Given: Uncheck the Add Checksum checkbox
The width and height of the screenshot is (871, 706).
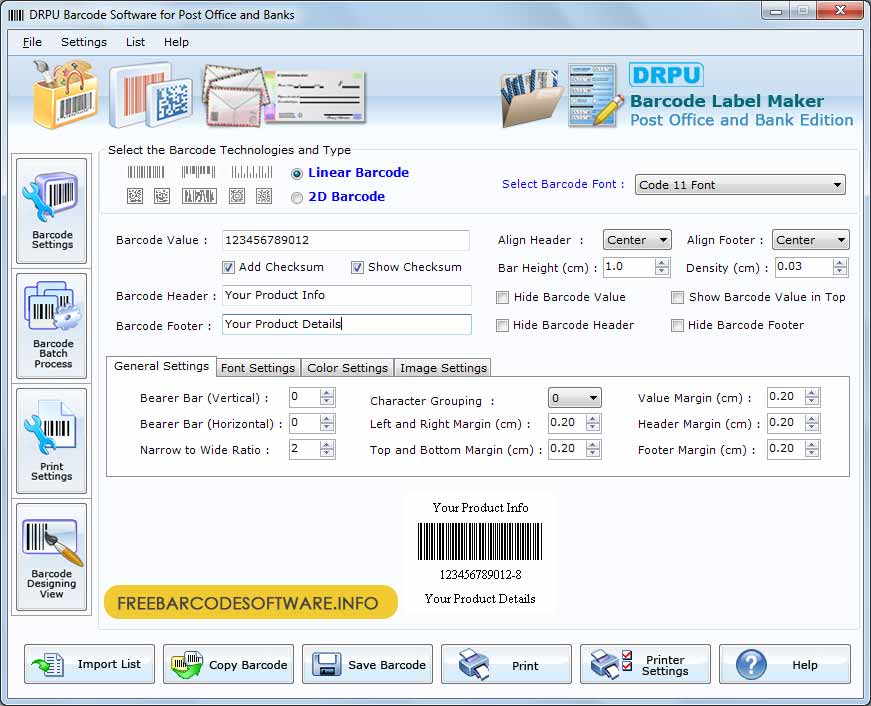Looking at the screenshot, I should click(228, 268).
